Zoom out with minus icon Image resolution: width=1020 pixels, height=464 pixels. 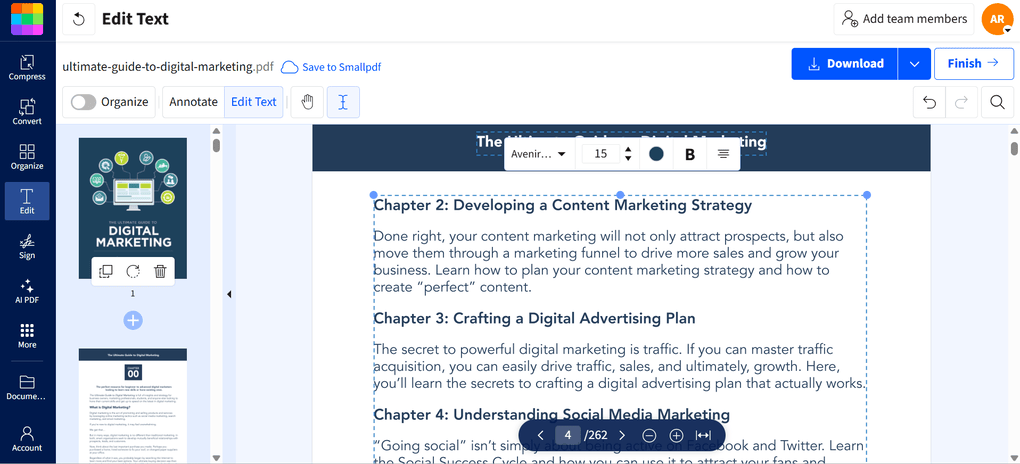click(x=649, y=435)
